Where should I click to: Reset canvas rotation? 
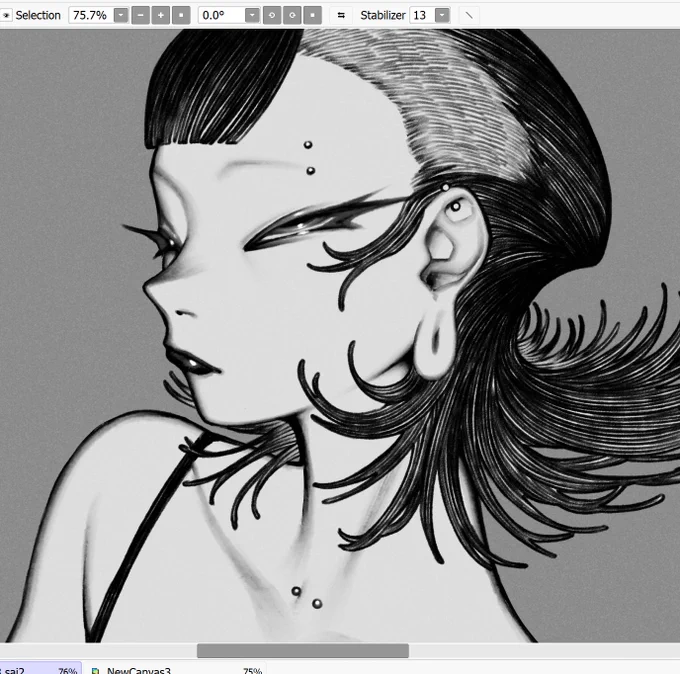pyautogui.click(x=313, y=15)
